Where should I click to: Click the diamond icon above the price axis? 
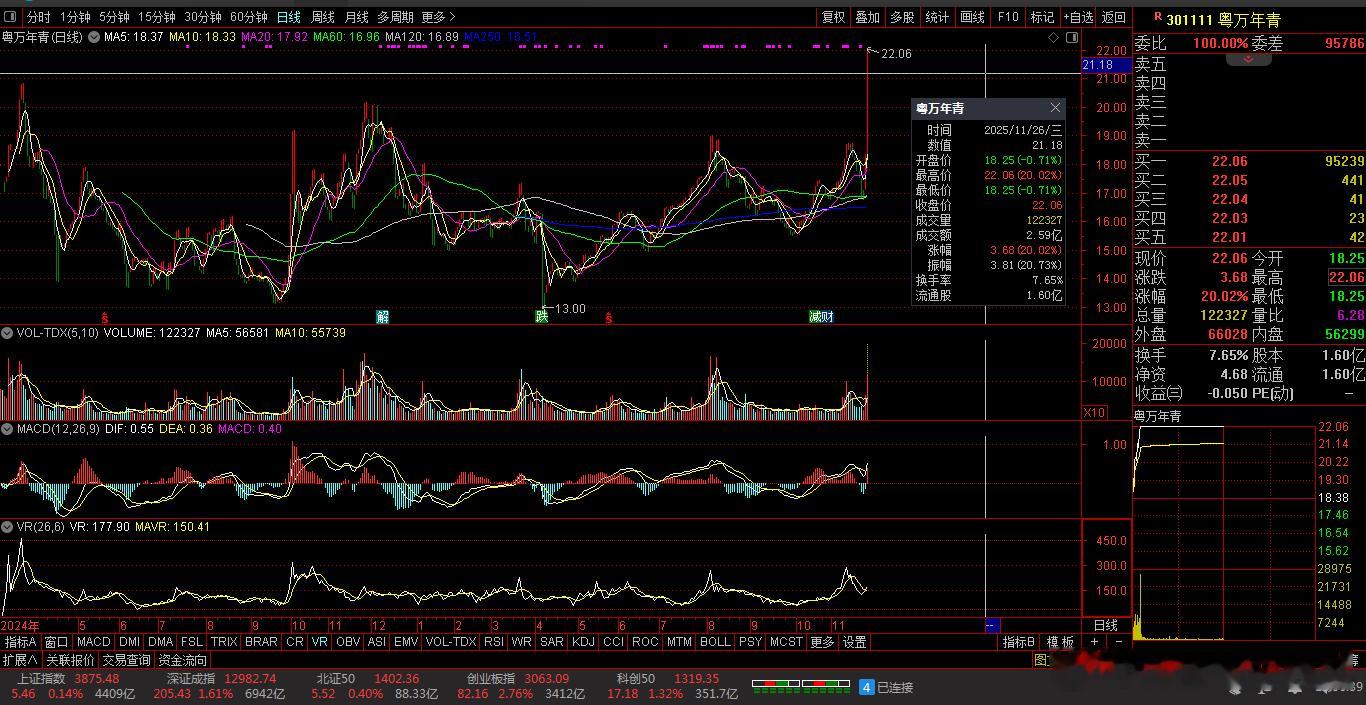pyautogui.click(x=1053, y=38)
